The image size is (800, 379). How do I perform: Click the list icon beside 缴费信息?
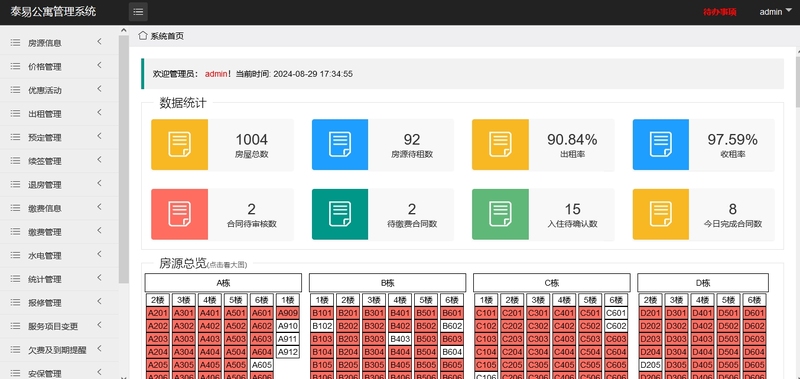[x=15, y=208]
